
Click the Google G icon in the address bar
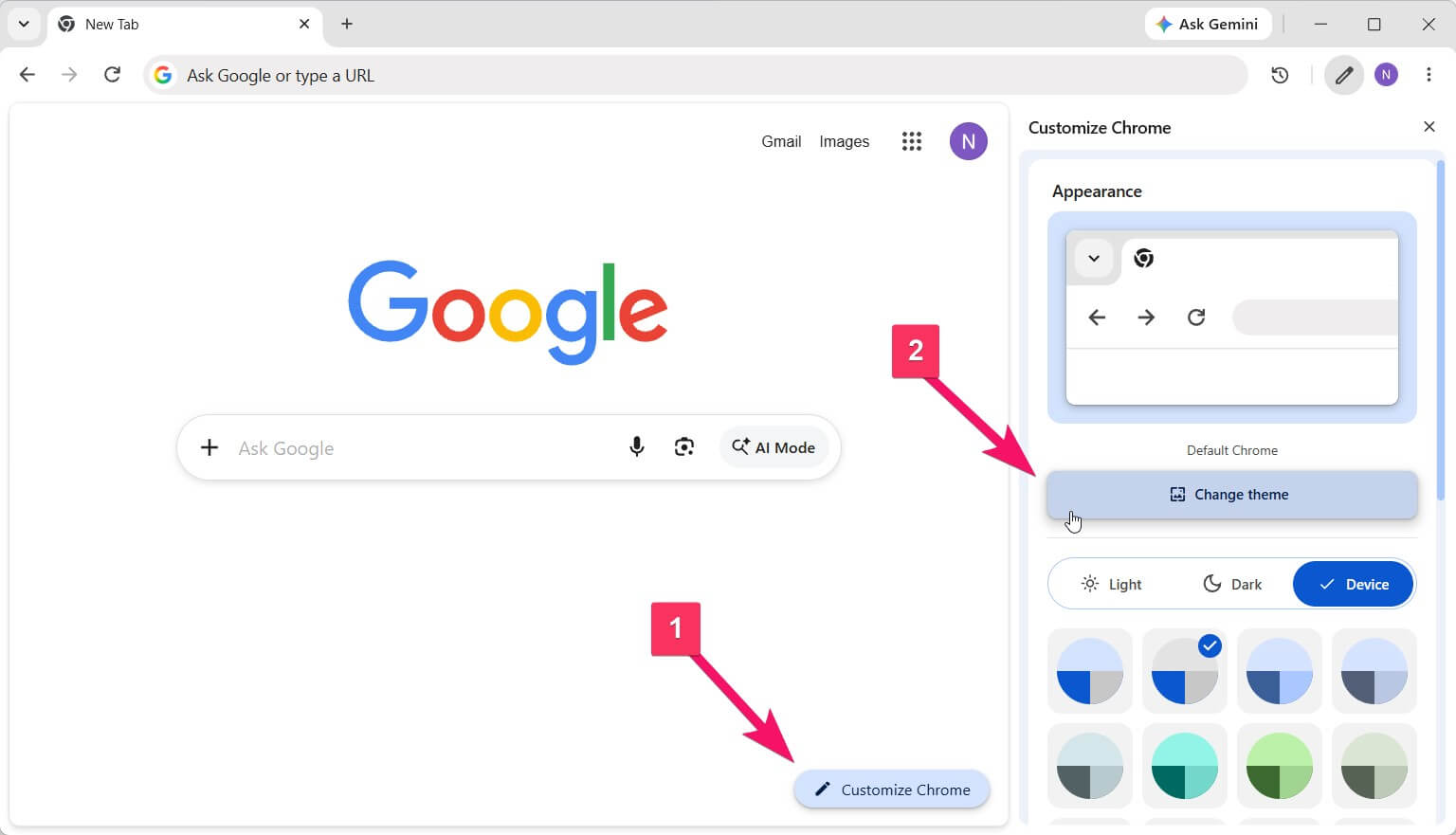[163, 75]
